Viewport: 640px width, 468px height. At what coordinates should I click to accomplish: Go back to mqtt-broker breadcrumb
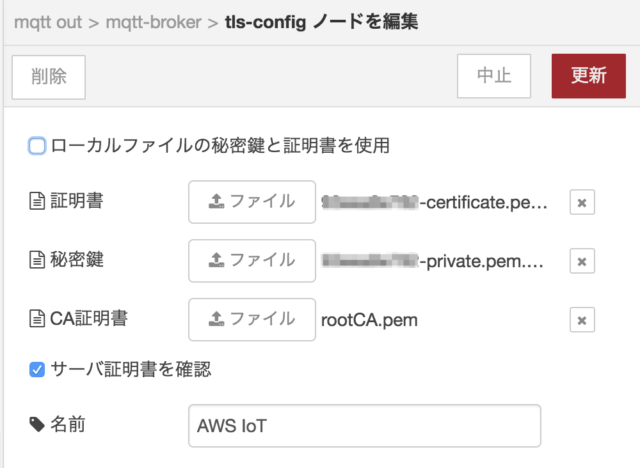[x=153, y=22]
